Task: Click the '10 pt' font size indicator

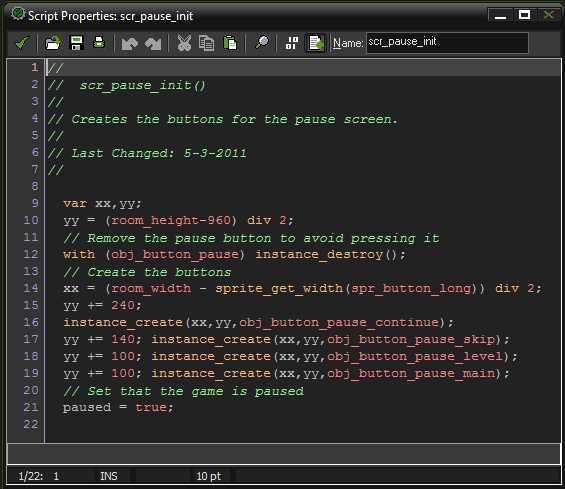Action: coord(208,476)
